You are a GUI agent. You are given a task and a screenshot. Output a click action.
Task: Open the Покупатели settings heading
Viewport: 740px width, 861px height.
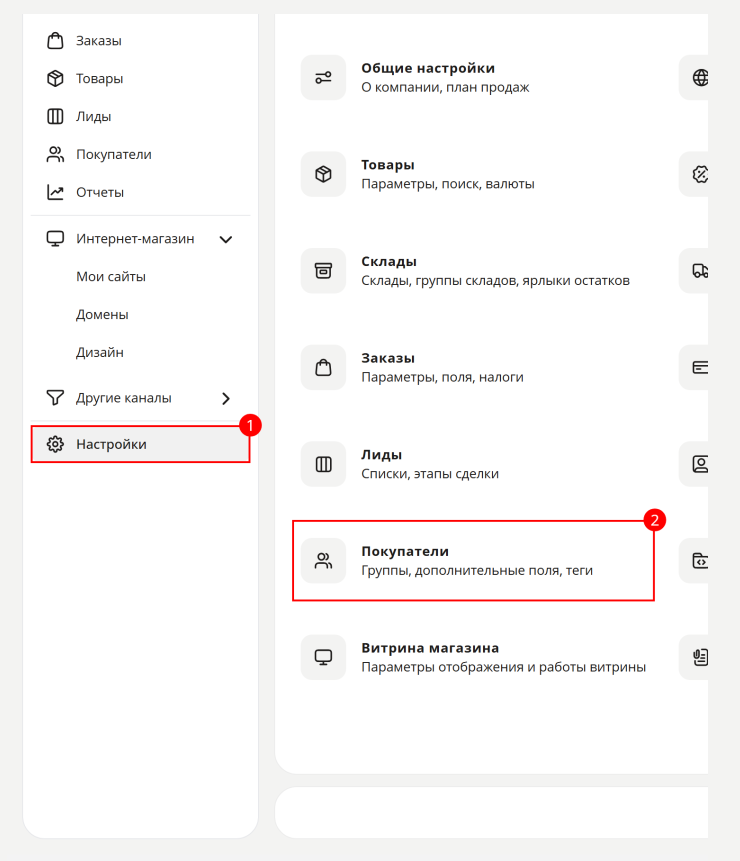point(405,551)
